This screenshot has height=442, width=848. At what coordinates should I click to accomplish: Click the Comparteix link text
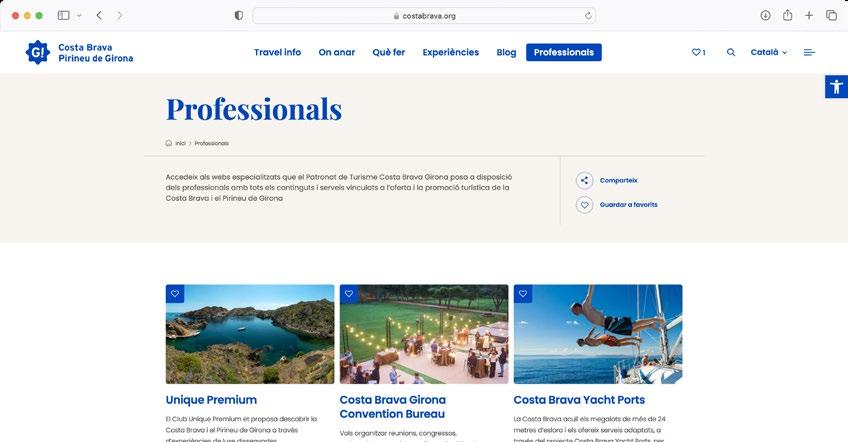coord(619,181)
